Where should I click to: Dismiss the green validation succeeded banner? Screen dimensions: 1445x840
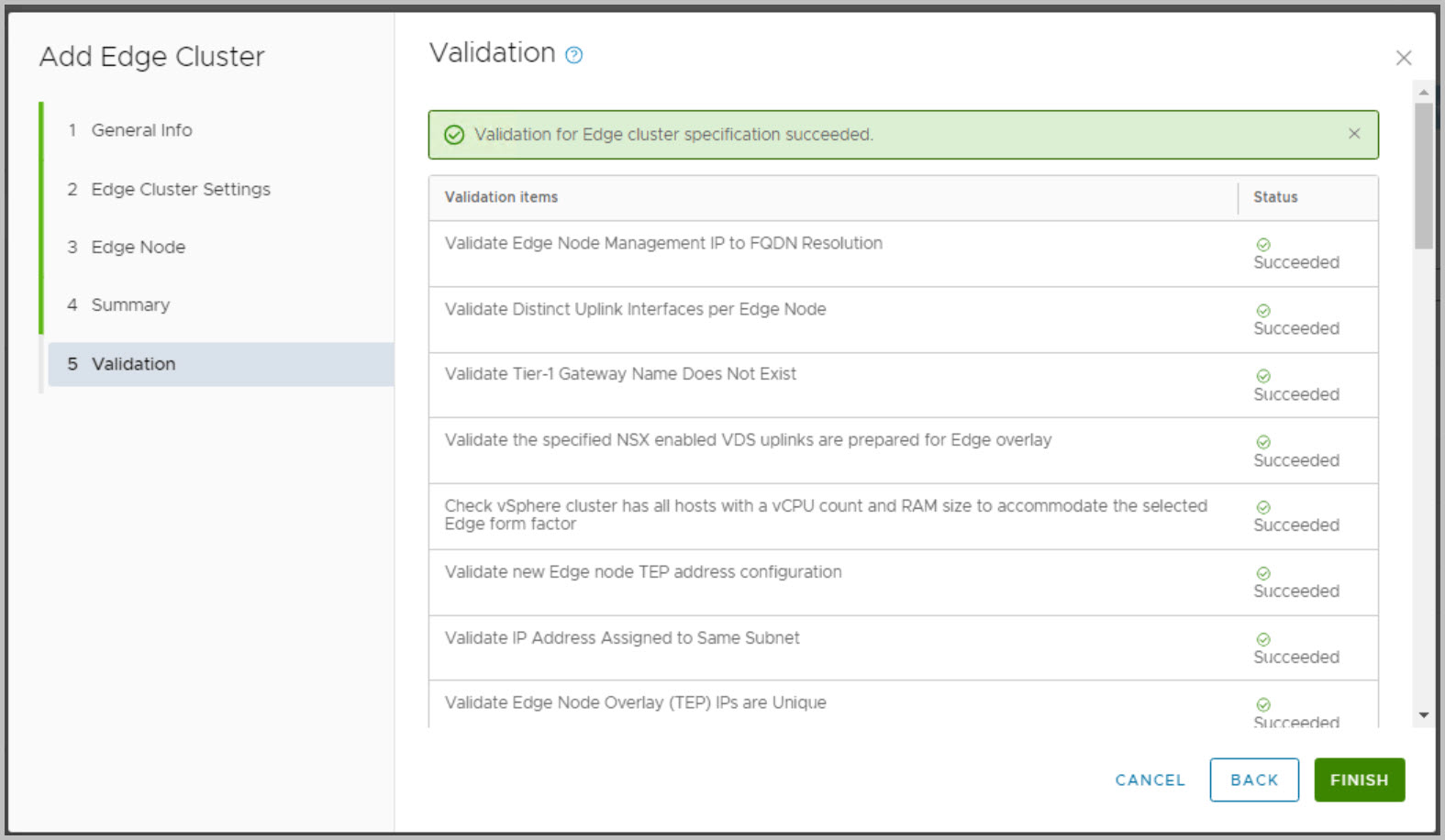tap(1353, 134)
